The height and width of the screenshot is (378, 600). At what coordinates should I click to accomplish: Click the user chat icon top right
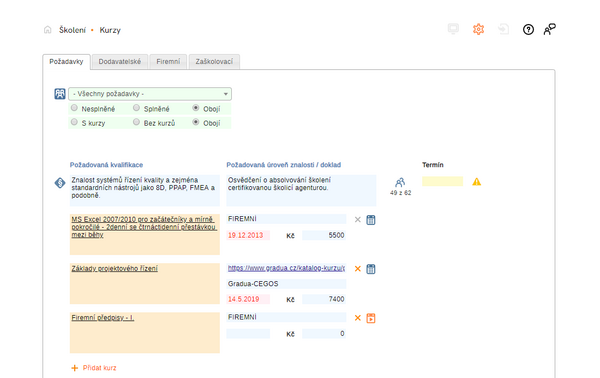click(x=550, y=29)
